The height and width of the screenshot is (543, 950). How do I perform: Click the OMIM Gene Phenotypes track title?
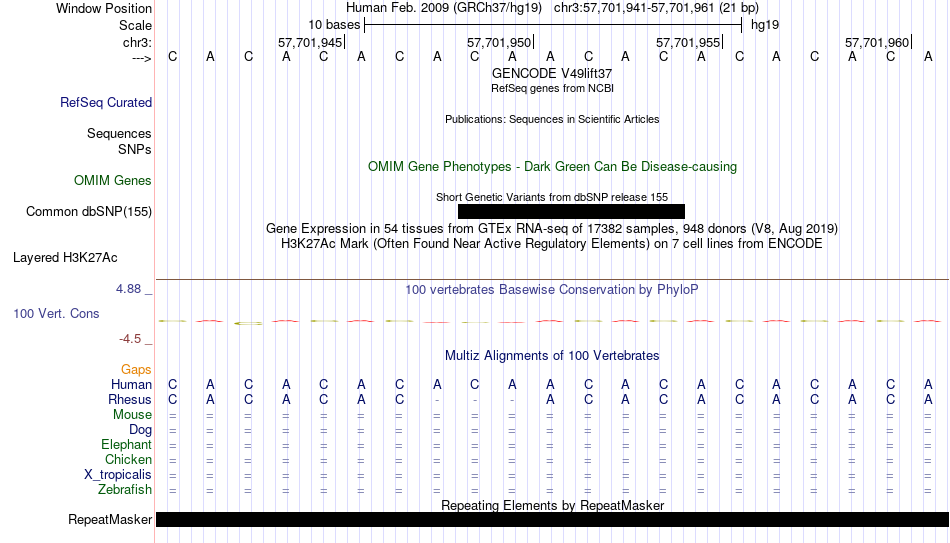point(552,167)
